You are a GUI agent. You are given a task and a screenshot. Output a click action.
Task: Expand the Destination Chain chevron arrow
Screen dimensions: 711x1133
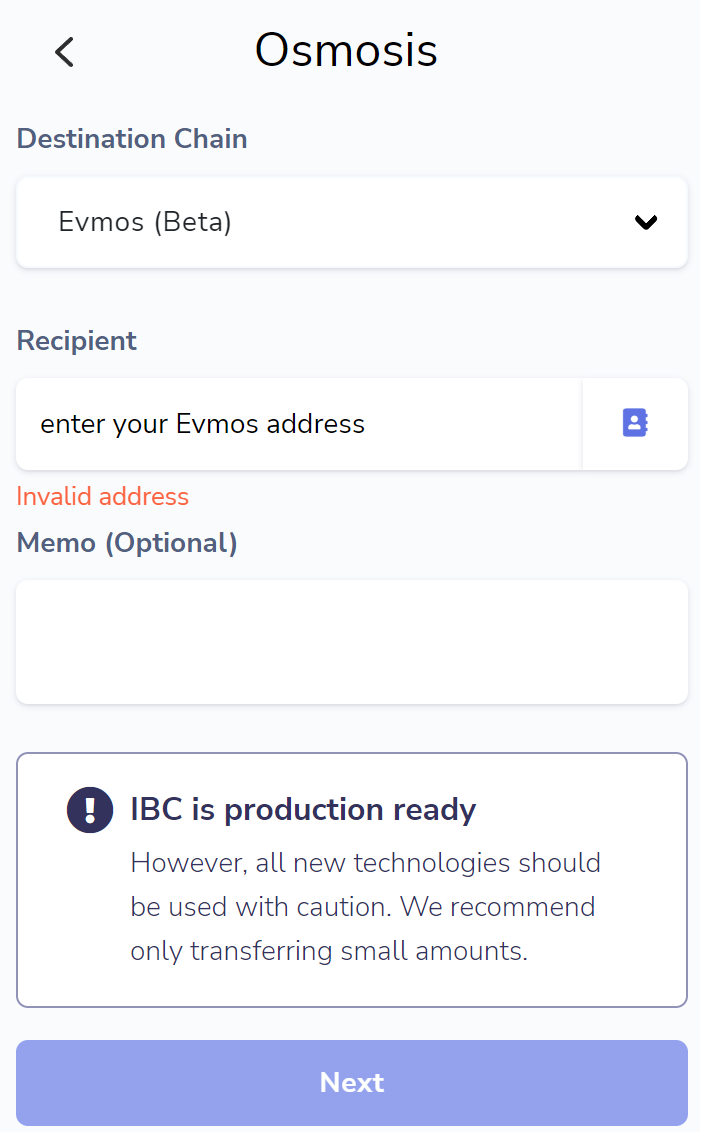pyautogui.click(x=646, y=223)
